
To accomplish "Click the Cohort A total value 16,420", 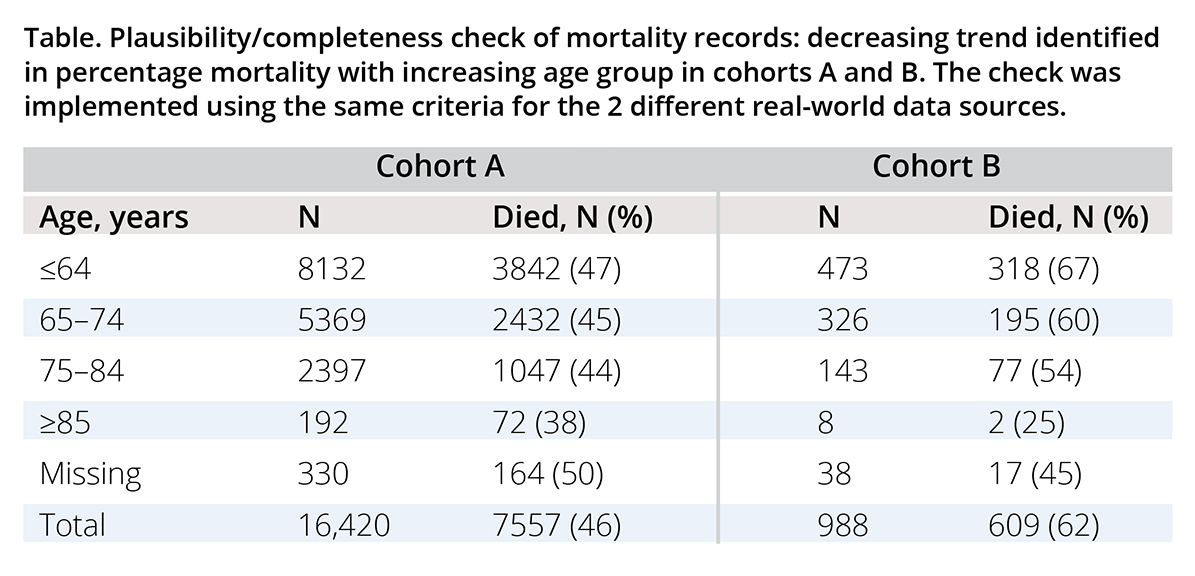I will coord(344,524).
